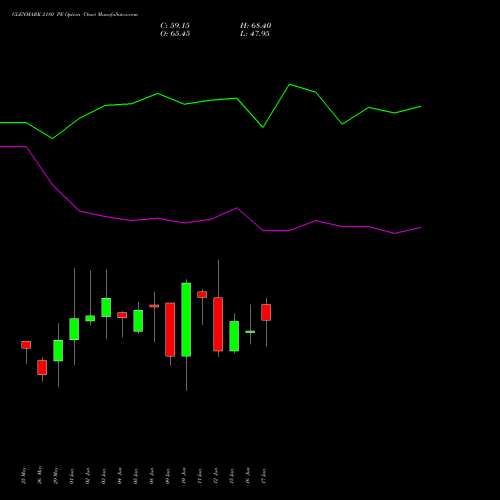Click the last red candle on 17 Jun

(266, 312)
